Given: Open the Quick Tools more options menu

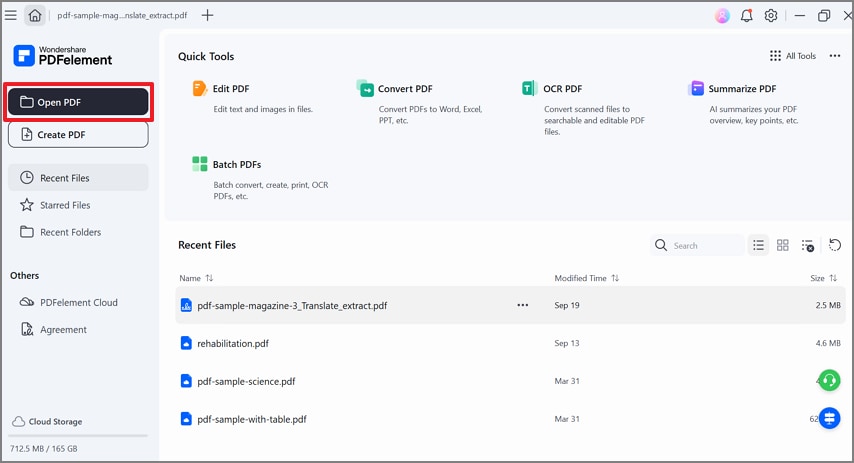Looking at the screenshot, I should click(x=835, y=56).
